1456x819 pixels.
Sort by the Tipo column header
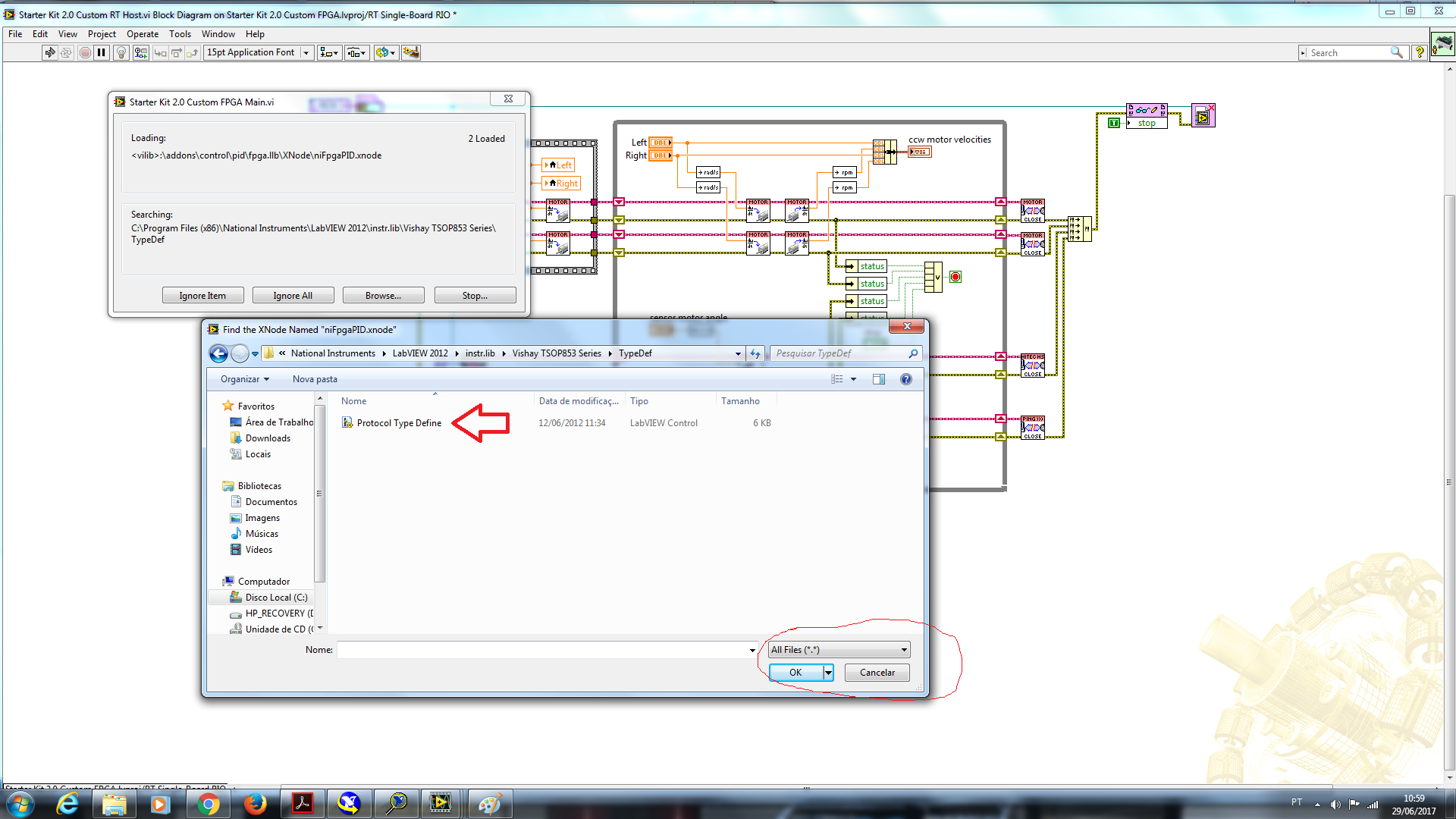pyautogui.click(x=670, y=401)
